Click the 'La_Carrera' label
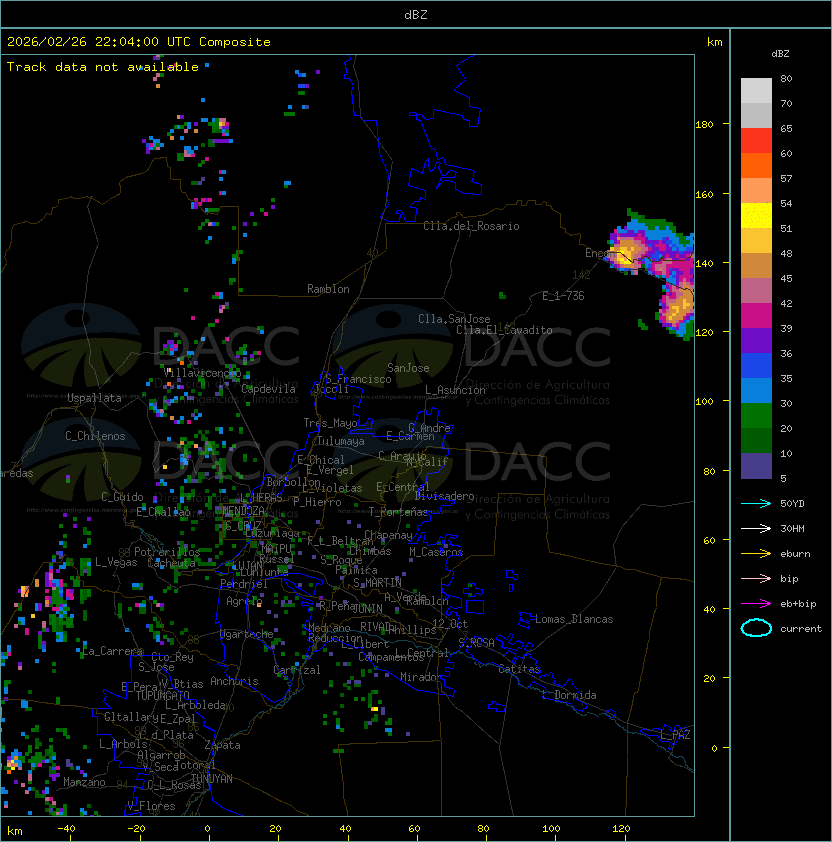Image resolution: width=832 pixels, height=842 pixels. (x=112, y=651)
